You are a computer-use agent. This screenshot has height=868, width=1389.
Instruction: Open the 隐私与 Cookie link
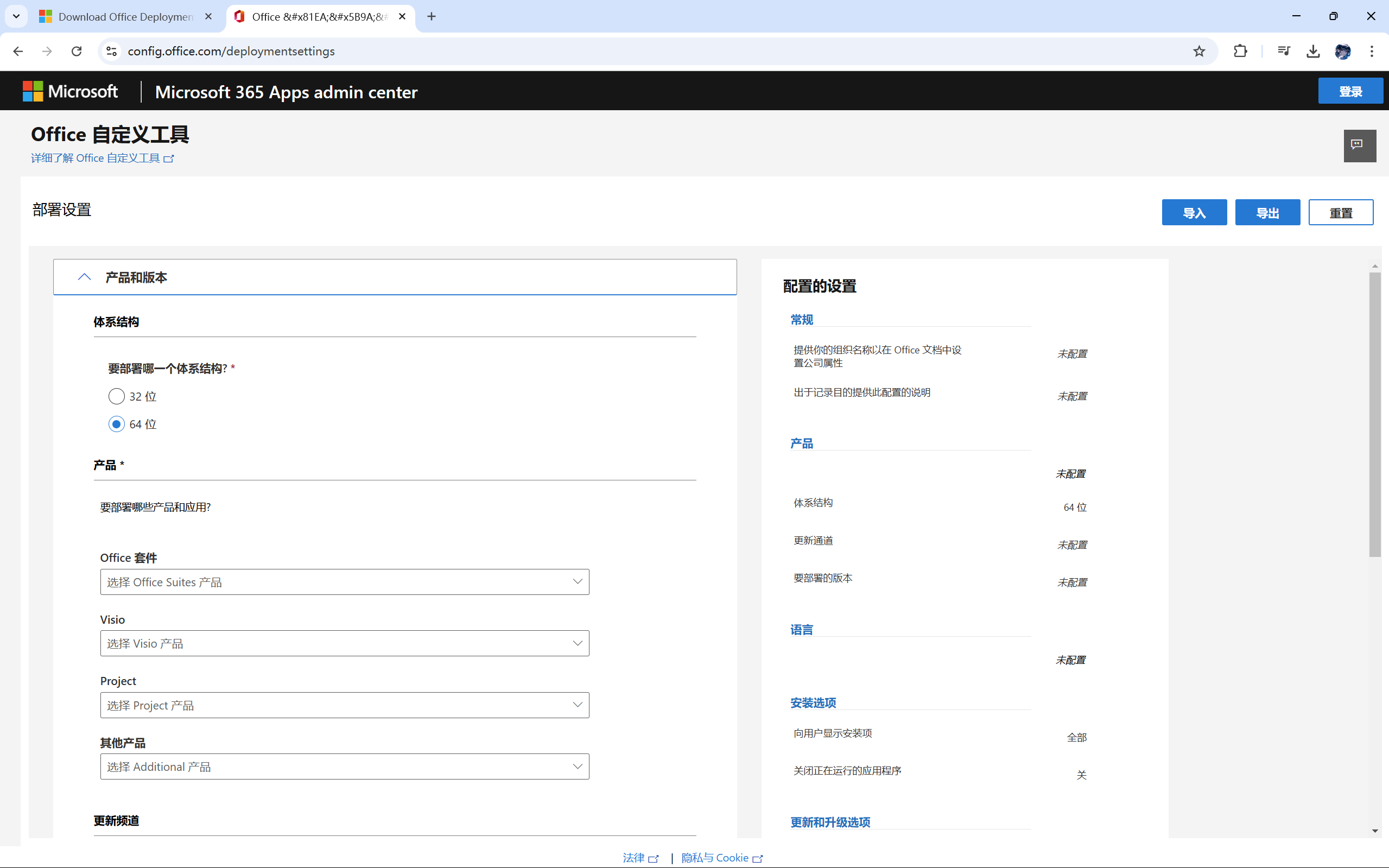[721, 858]
